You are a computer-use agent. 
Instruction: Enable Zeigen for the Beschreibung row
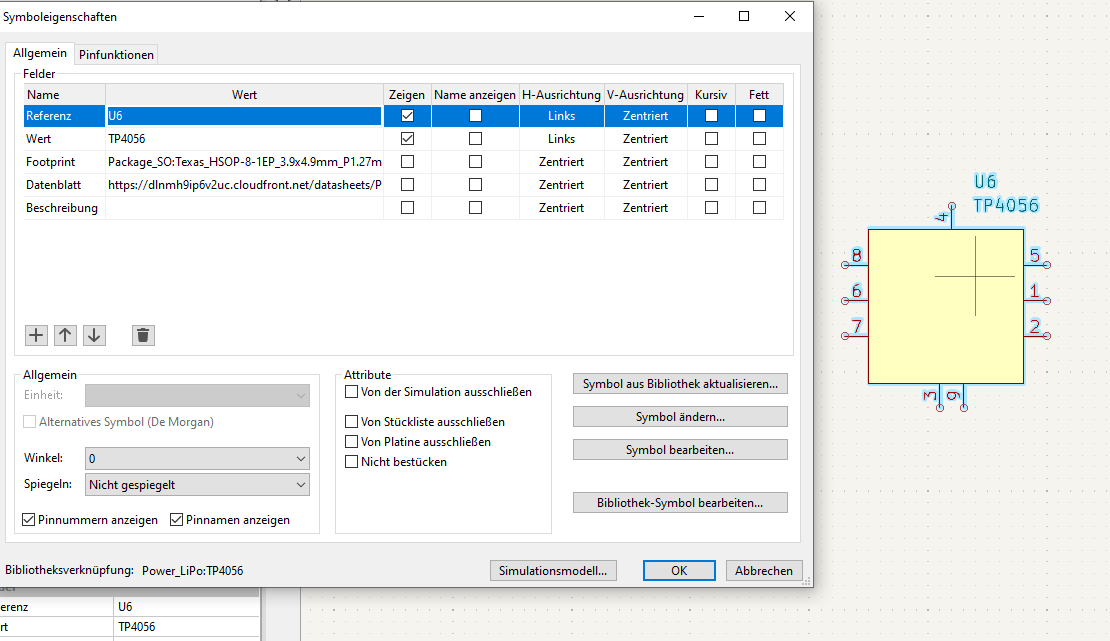(x=407, y=208)
